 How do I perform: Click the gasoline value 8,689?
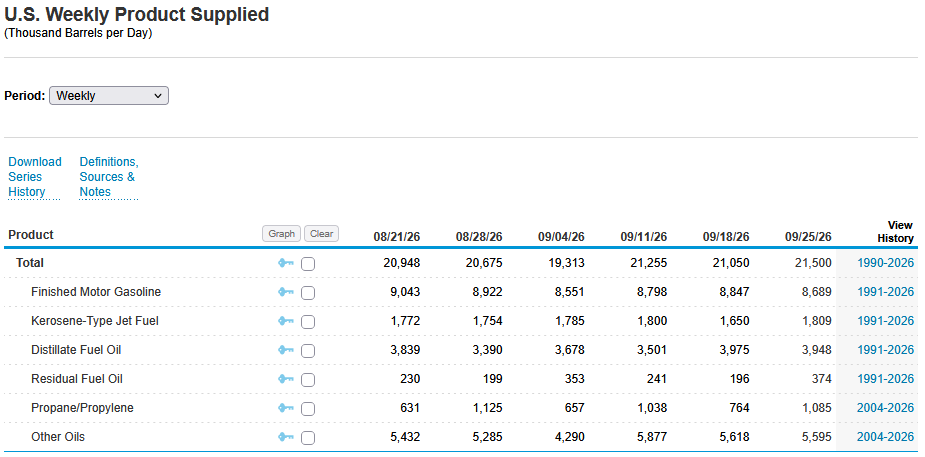[x=816, y=292]
